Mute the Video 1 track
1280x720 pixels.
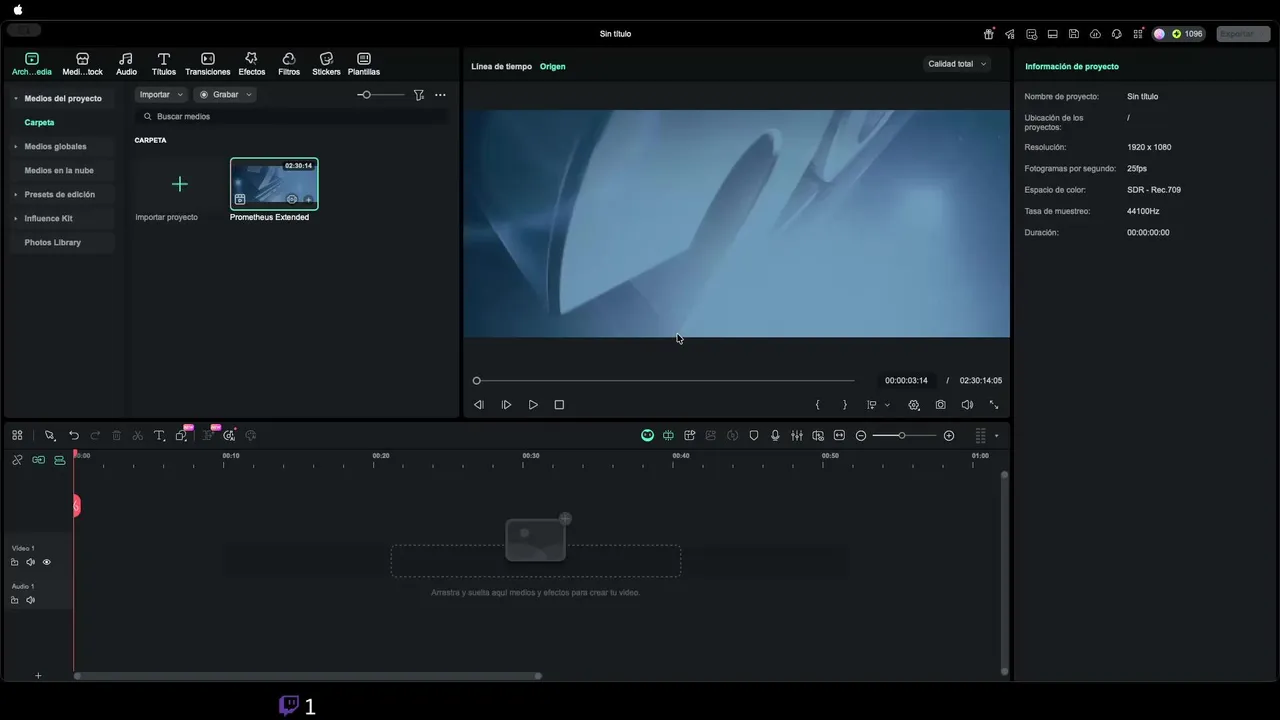(30, 562)
